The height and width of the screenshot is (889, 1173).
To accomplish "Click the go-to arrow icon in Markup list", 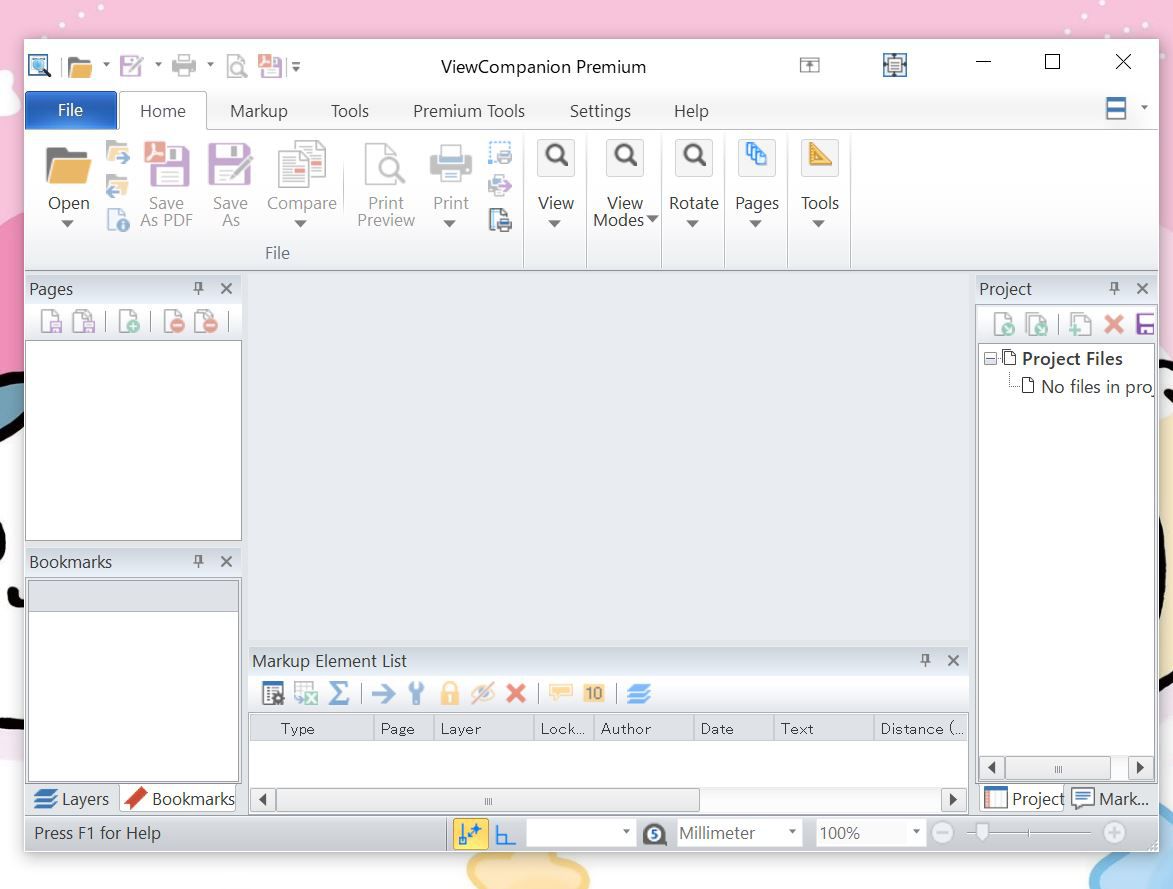I will [x=384, y=693].
